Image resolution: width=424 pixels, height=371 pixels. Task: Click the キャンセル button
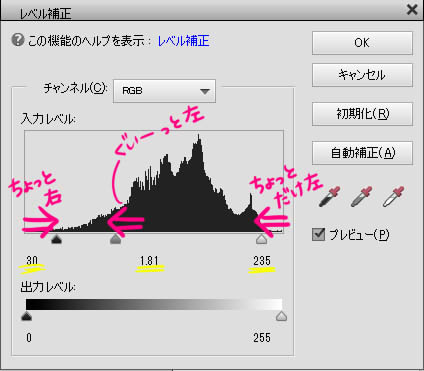click(x=362, y=75)
